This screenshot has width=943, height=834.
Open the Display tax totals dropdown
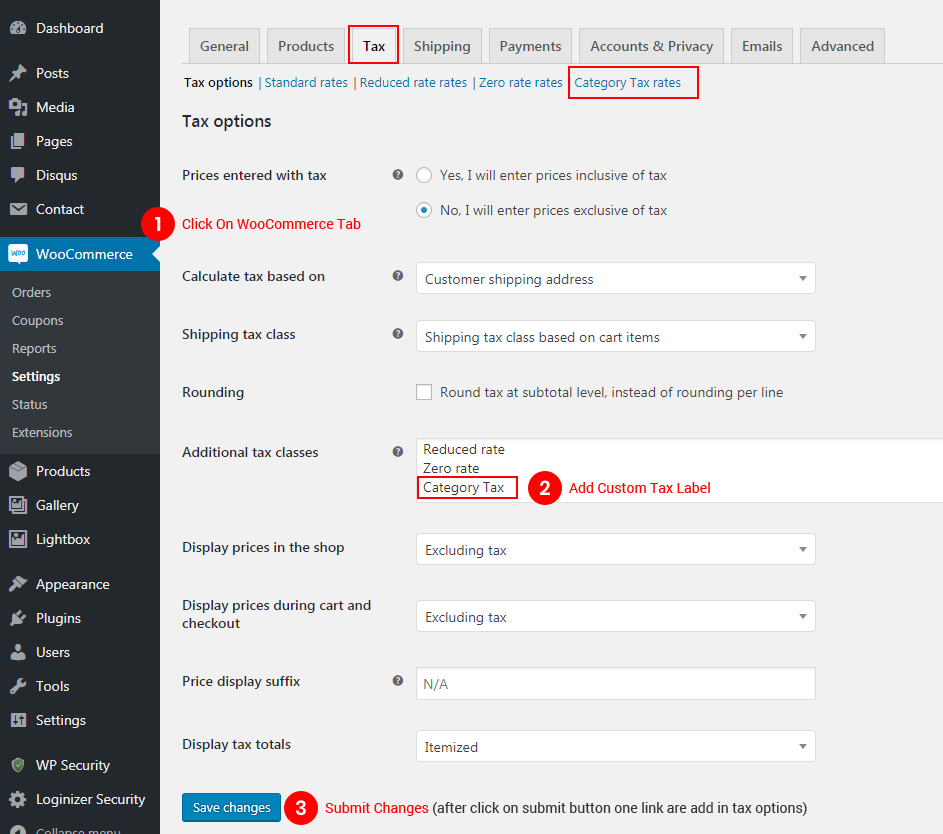click(x=615, y=746)
